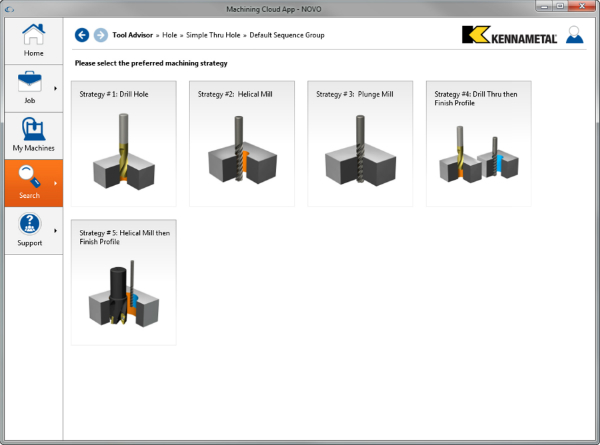Choose Strategy #2 Helical Mill card
600x445 pixels.
coord(242,143)
